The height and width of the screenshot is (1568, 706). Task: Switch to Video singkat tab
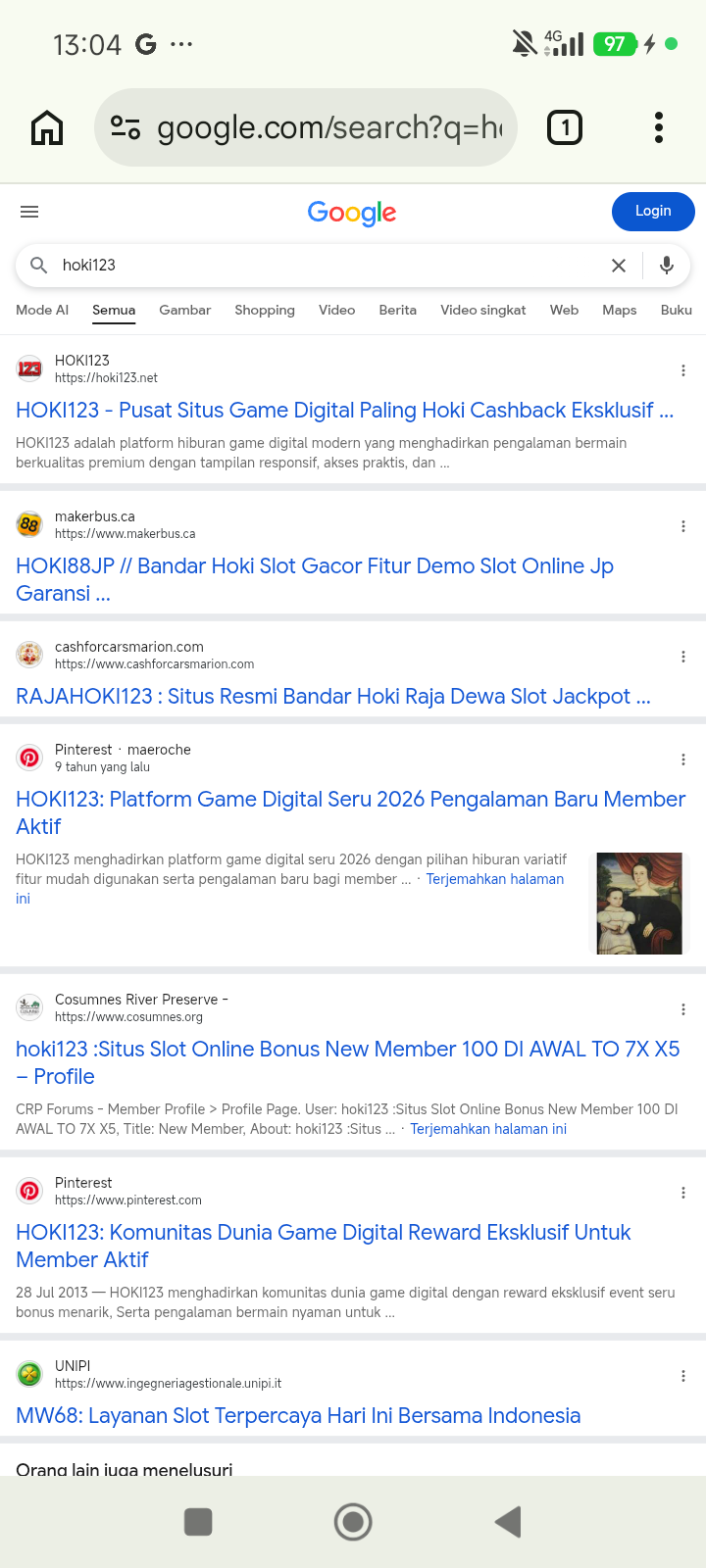point(483,310)
